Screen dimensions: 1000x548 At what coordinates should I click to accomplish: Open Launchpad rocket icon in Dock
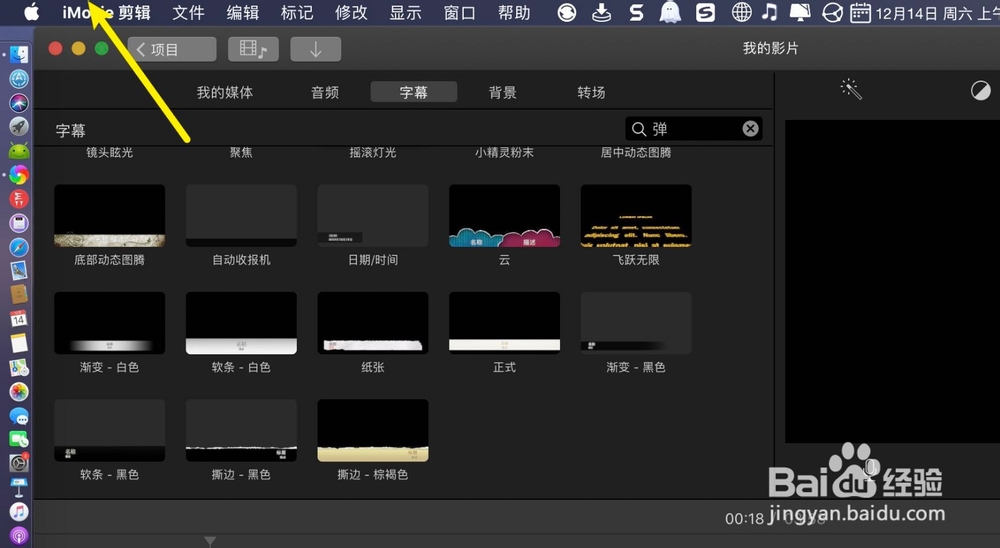point(18,126)
